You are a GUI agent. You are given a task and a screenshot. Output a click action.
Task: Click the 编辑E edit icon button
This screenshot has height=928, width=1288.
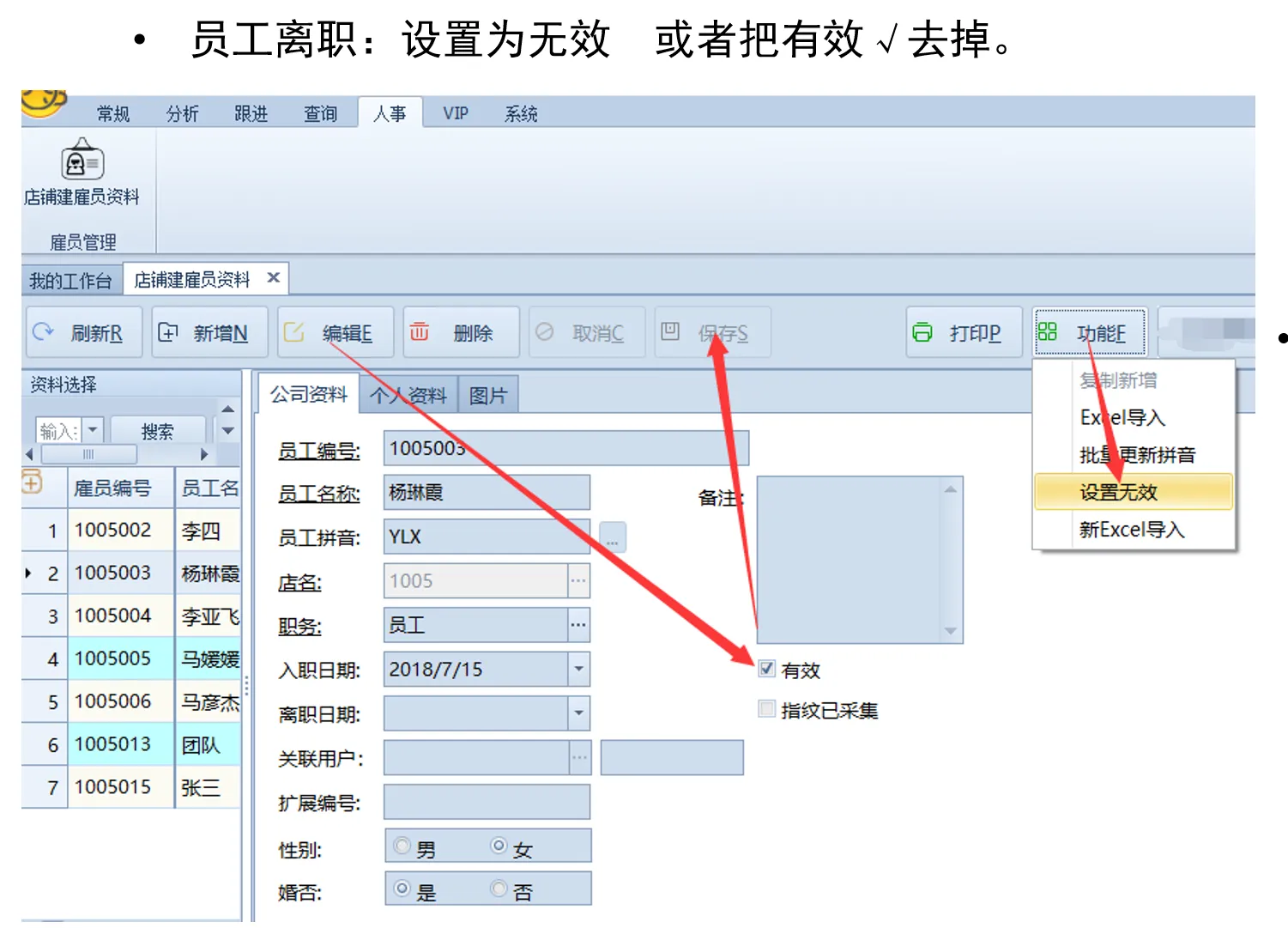pos(293,332)
